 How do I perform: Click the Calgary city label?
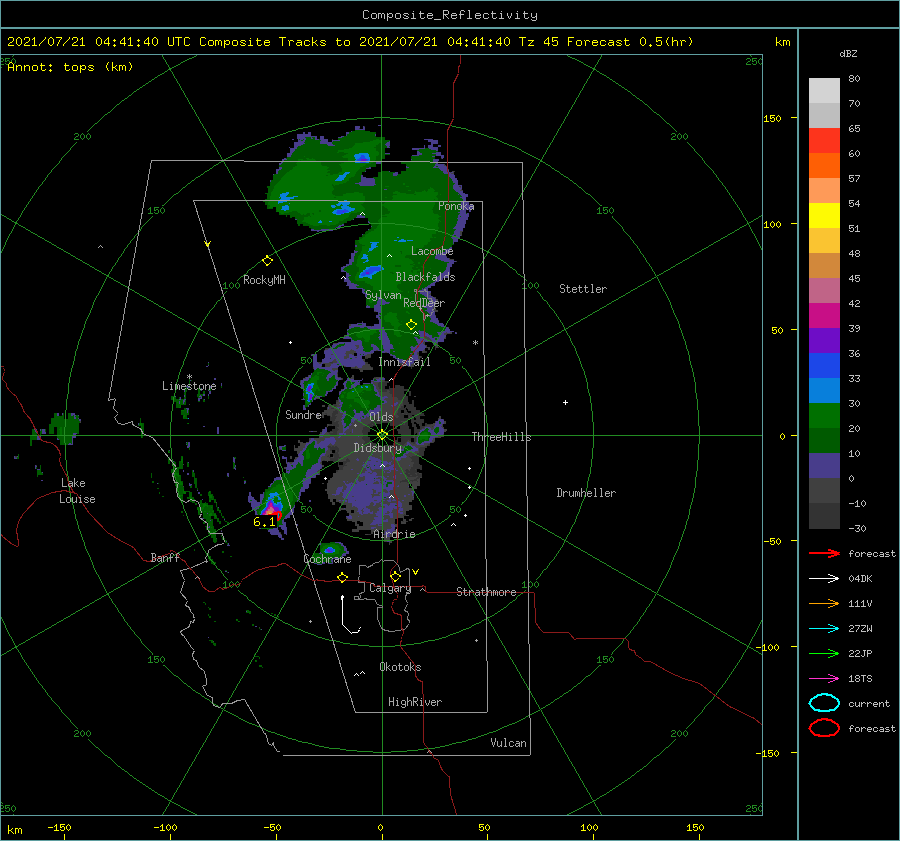tap(390, 588)
